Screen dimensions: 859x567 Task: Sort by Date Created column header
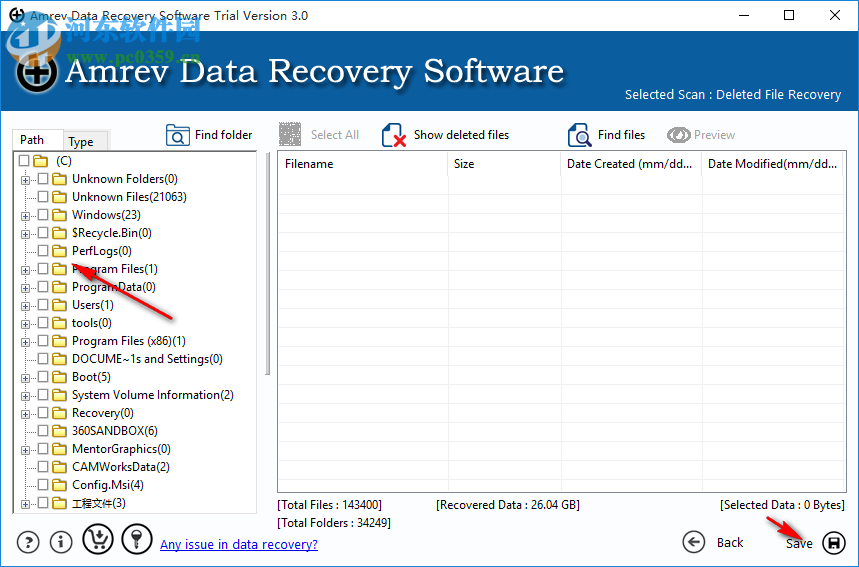(631, 164)
